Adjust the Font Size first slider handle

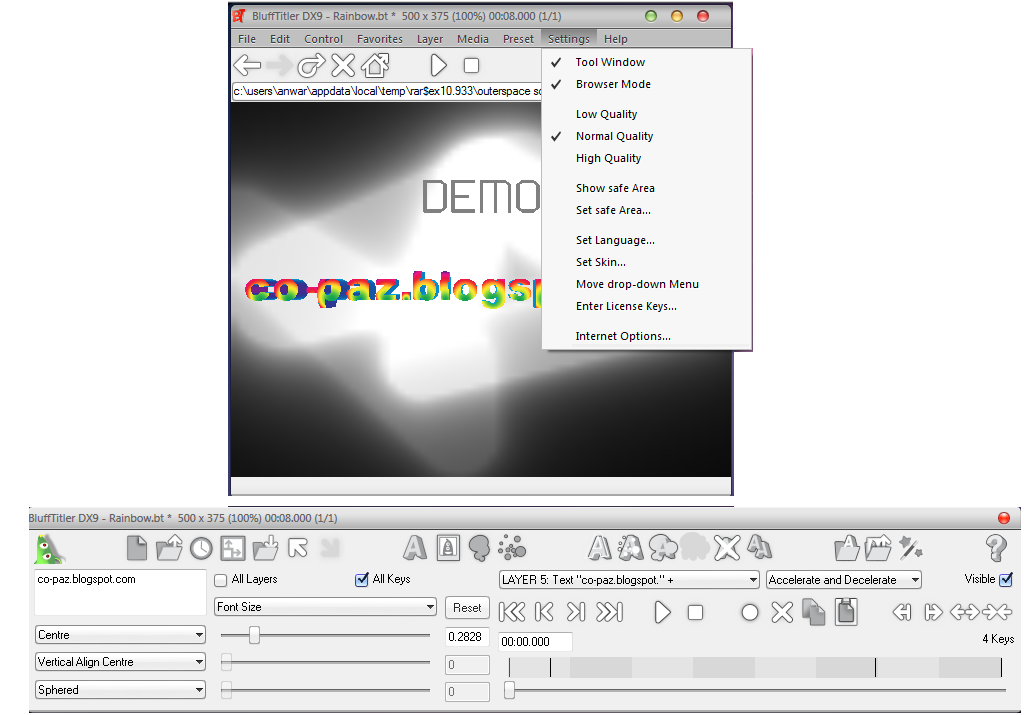(254, 635)
